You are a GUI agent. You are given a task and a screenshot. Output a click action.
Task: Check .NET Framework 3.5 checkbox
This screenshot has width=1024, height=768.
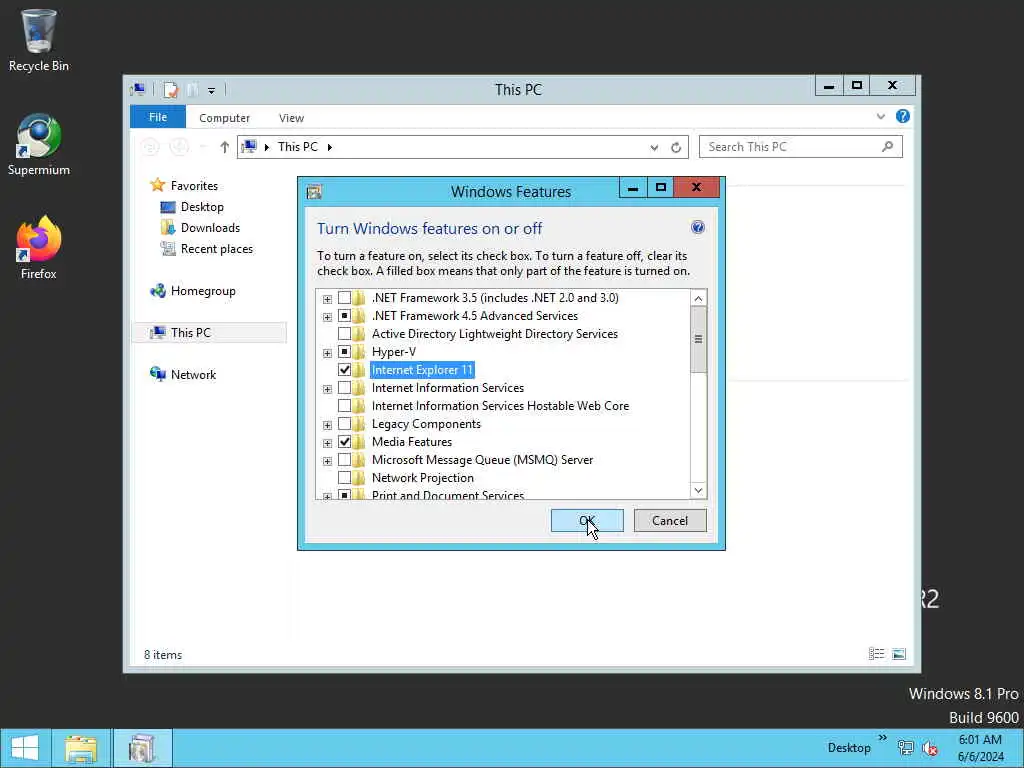344,298
